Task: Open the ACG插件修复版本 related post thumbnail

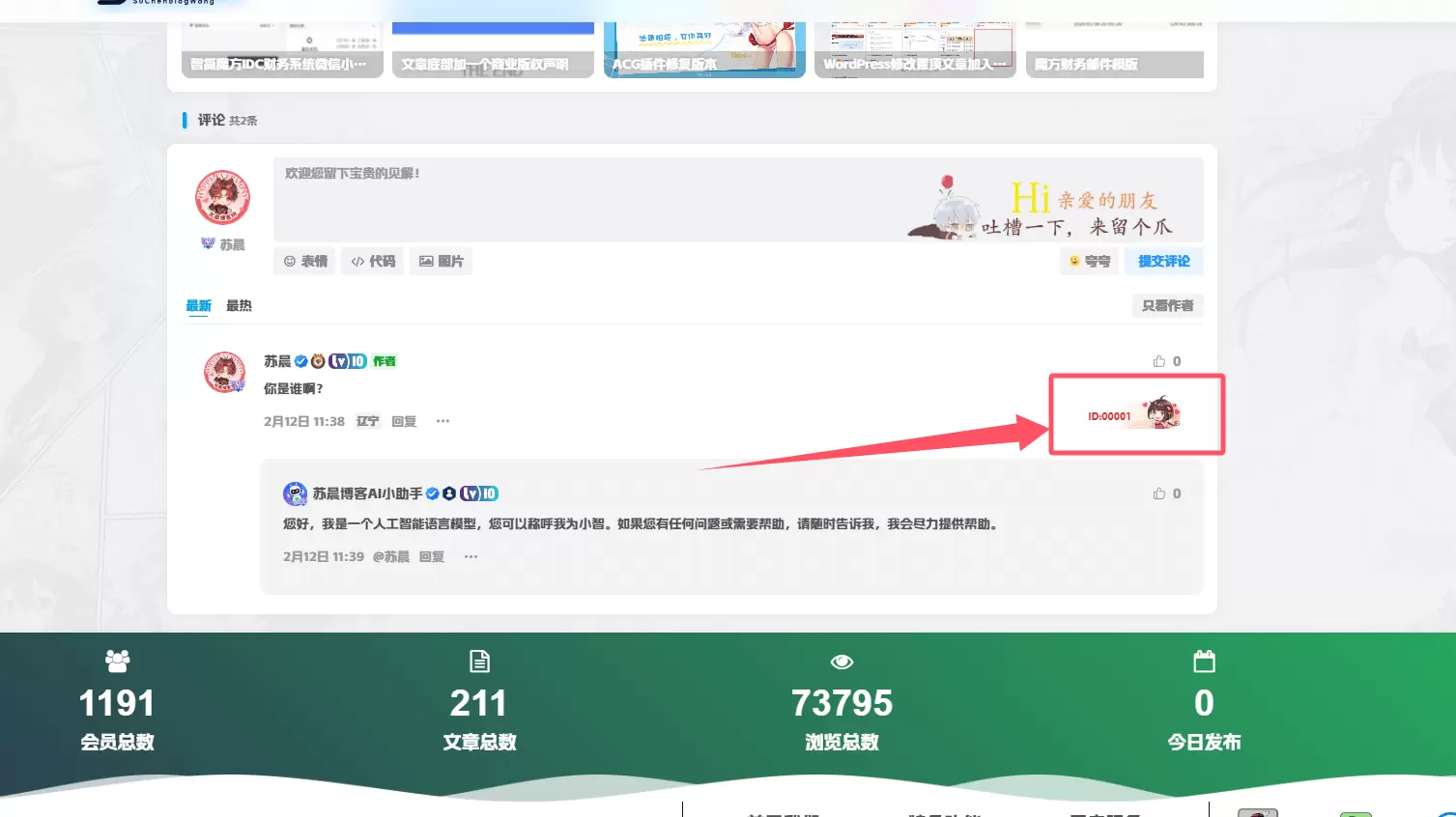Action: coord(704,50)
